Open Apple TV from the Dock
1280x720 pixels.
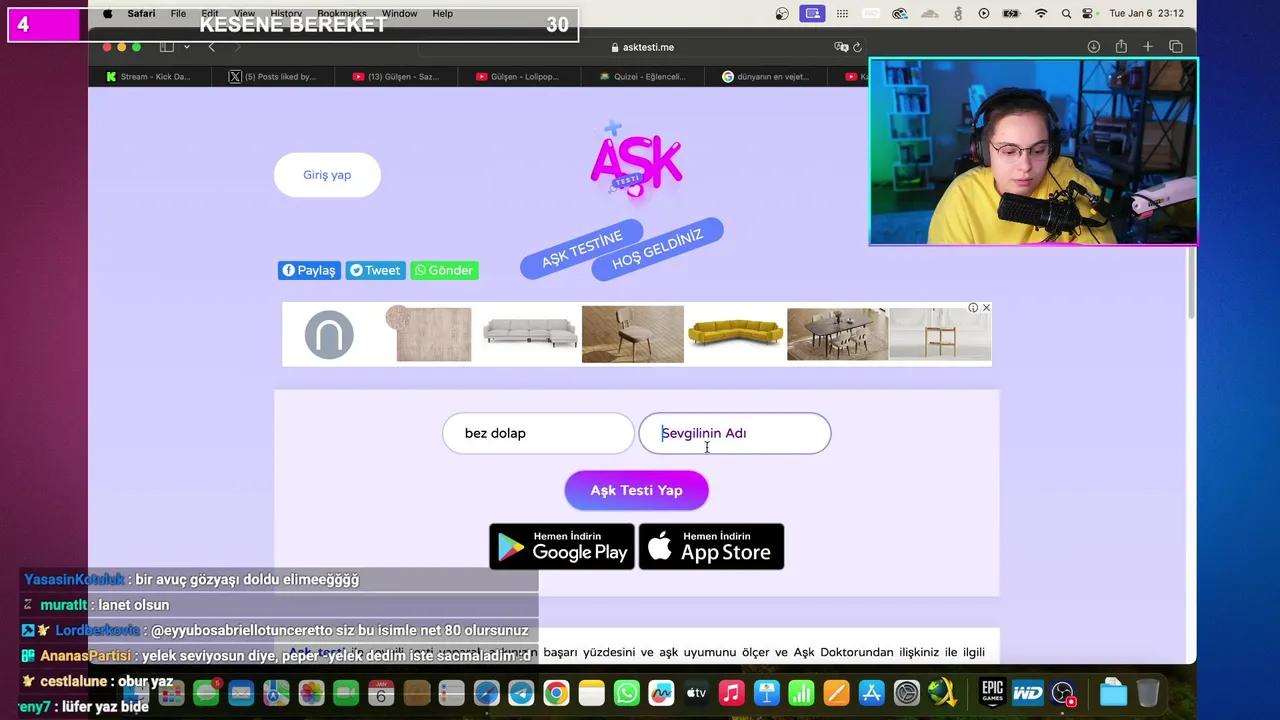point(696,693)
